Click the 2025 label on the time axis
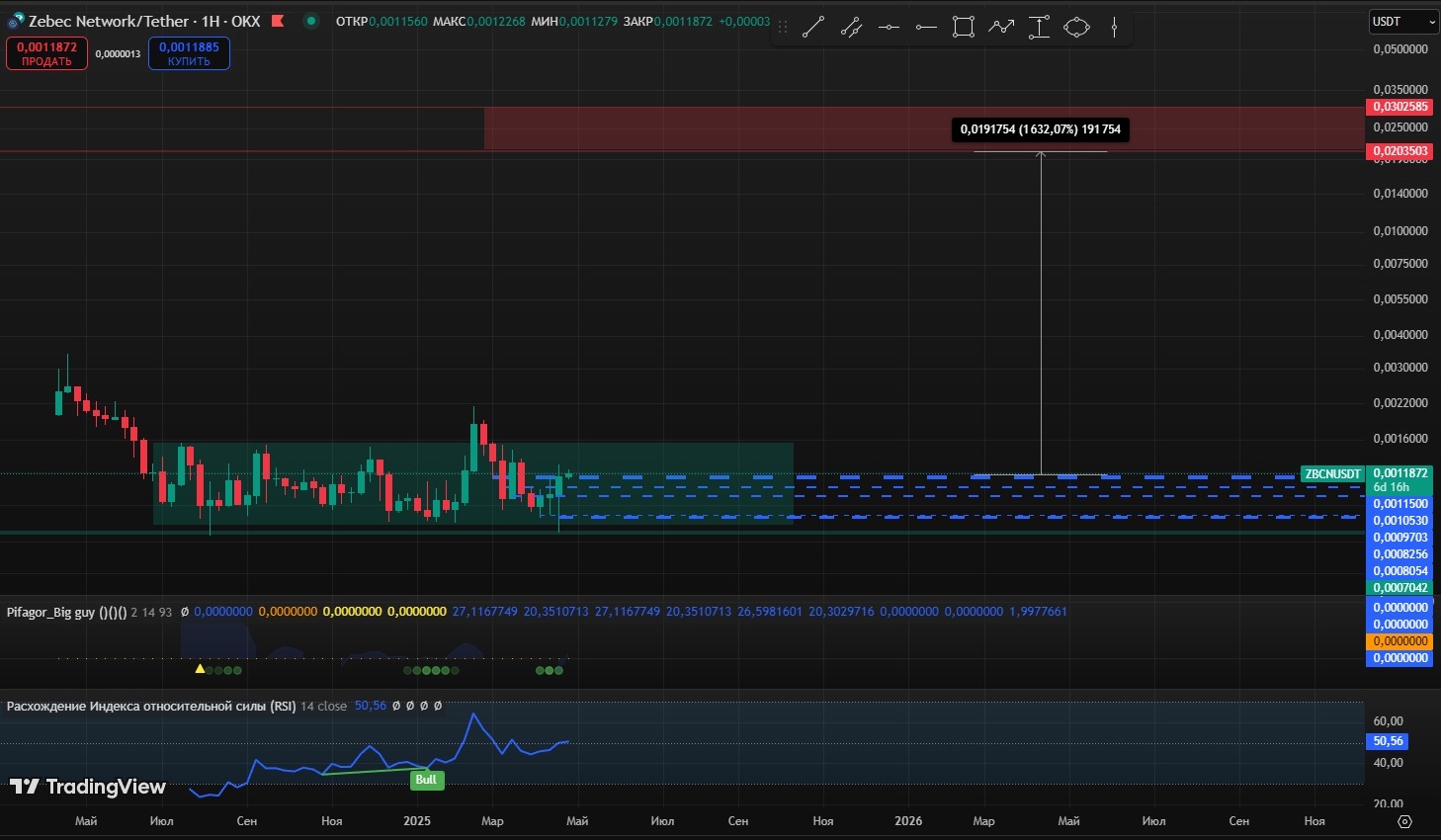 (x=417, y=821)
